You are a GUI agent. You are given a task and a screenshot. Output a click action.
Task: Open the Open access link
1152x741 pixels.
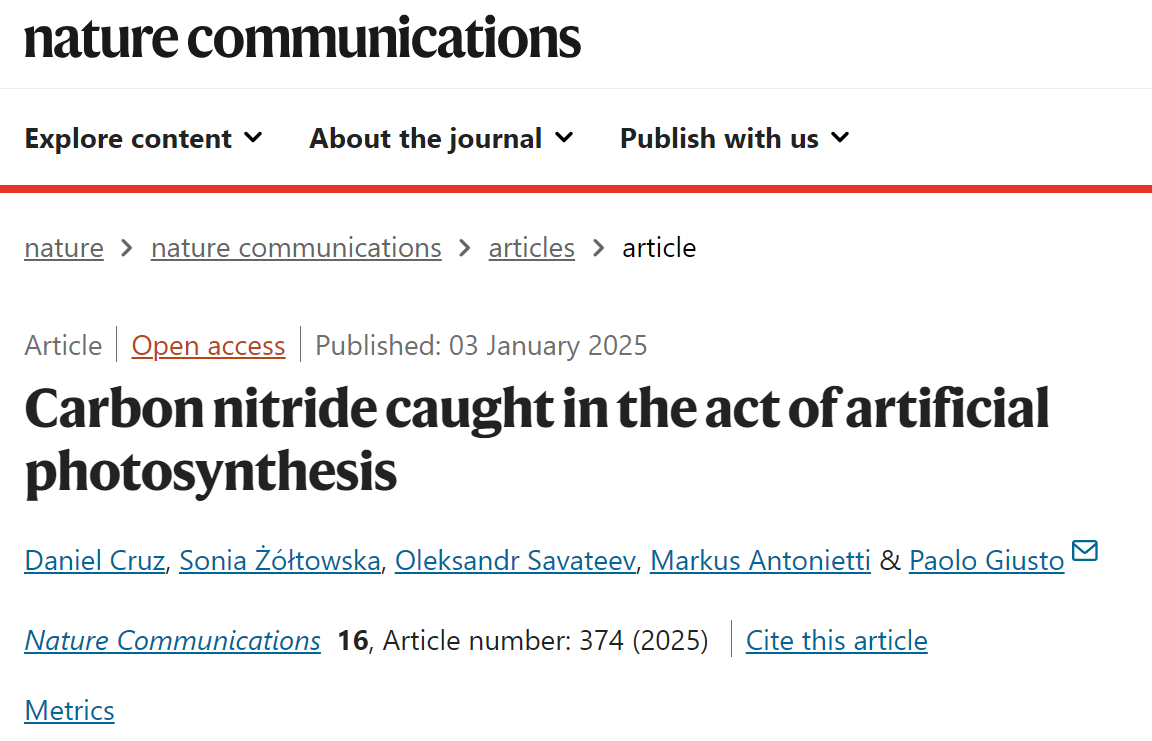click(x=208, y=345)
